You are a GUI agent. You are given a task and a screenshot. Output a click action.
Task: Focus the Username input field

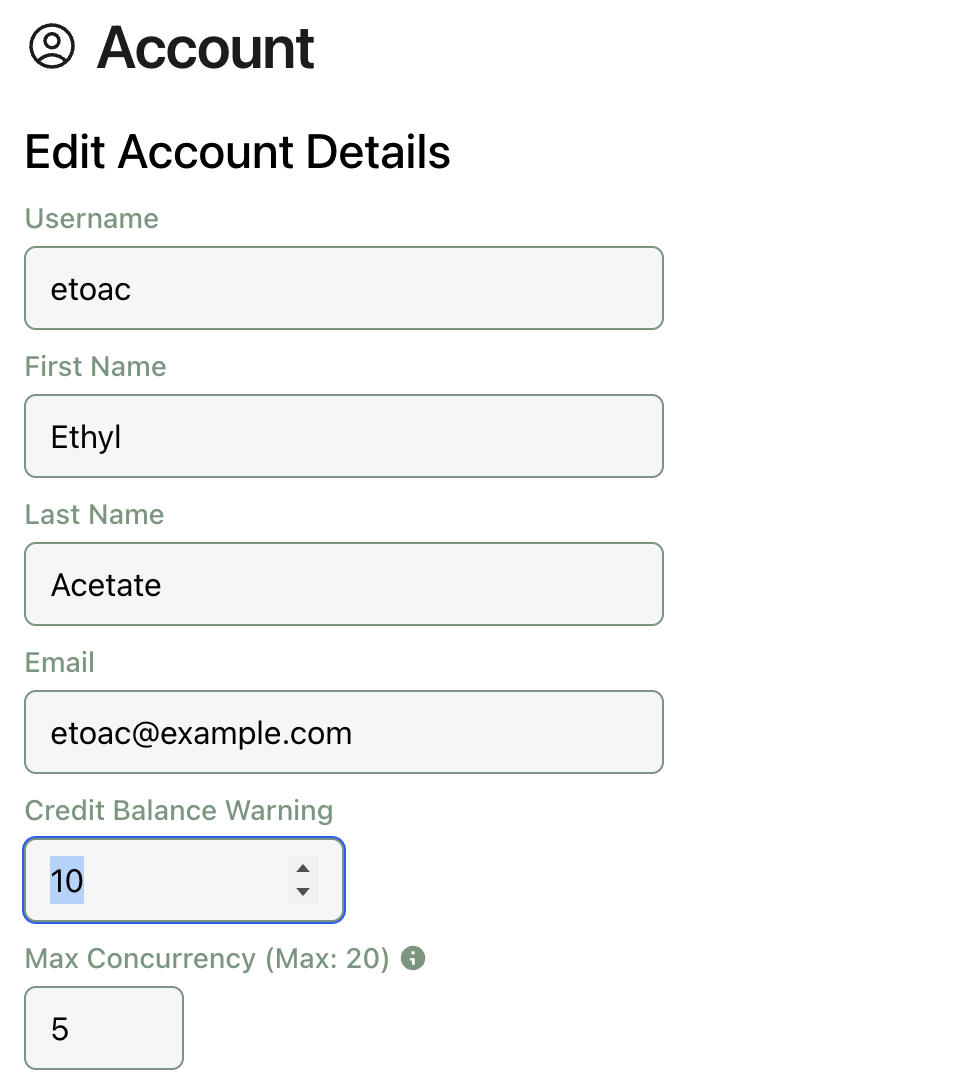(x=343, y=288)
